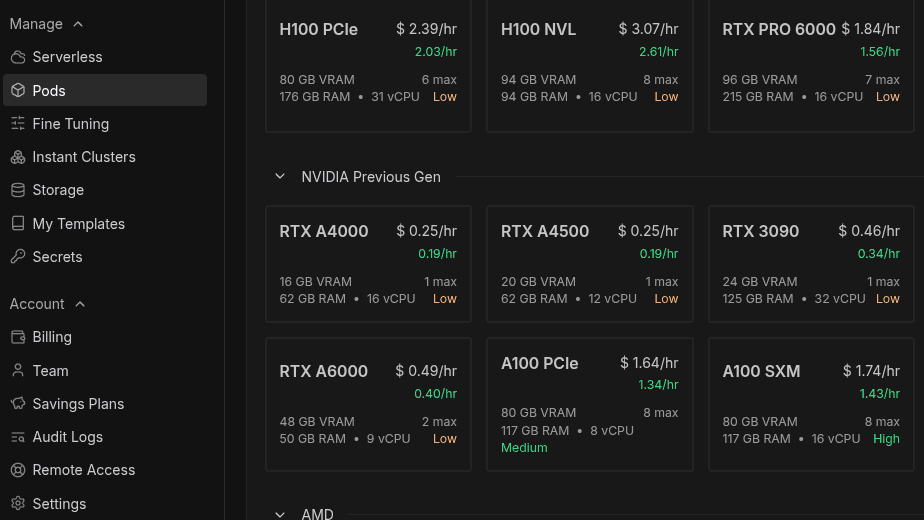Collapse the AMD section chevron

click(280, 514)
